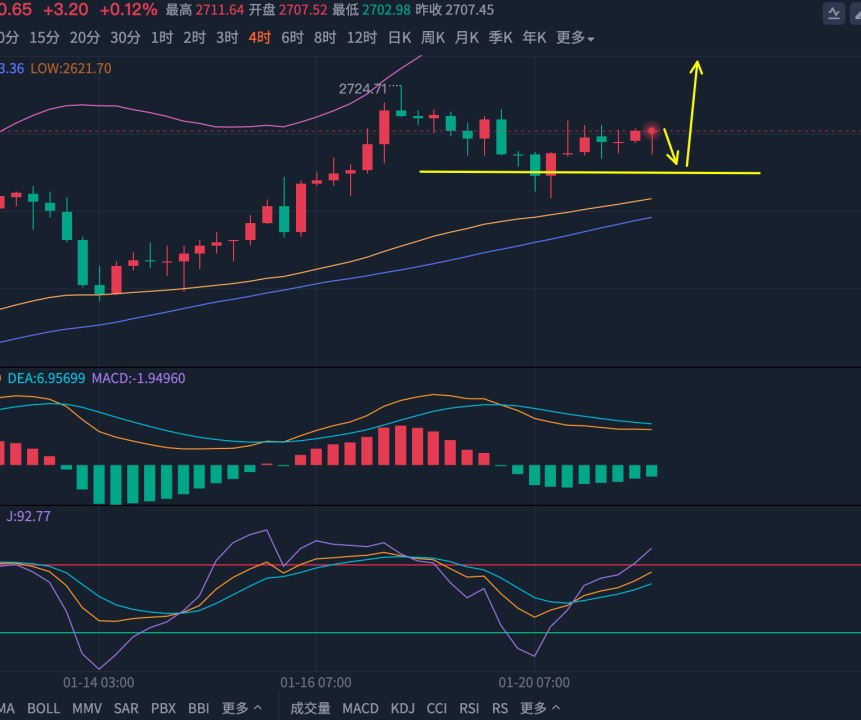Expand 更多 main indicators list

click(x=242, y=708)
